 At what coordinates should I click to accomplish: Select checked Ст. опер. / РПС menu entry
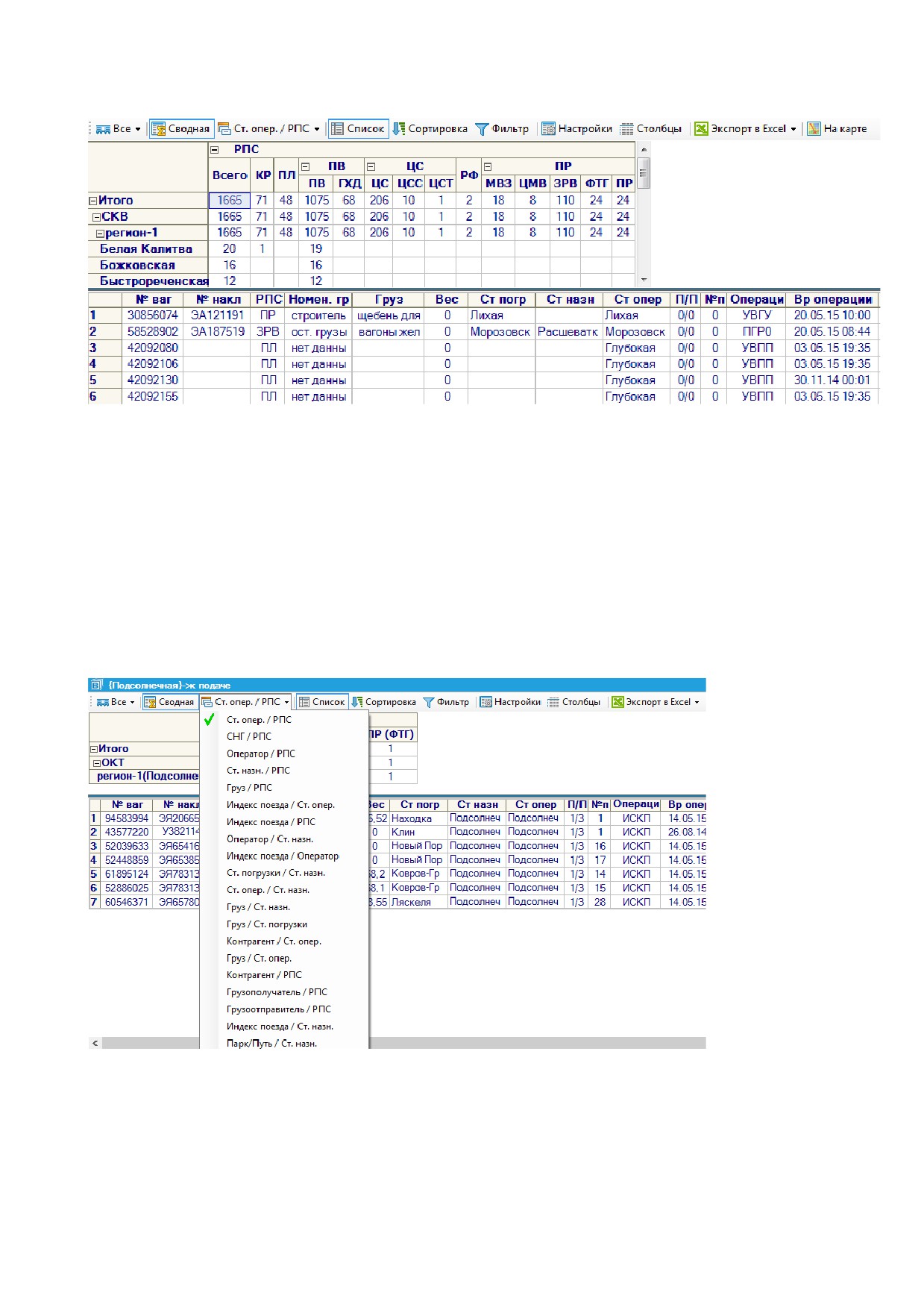click(x=284, y=720)
